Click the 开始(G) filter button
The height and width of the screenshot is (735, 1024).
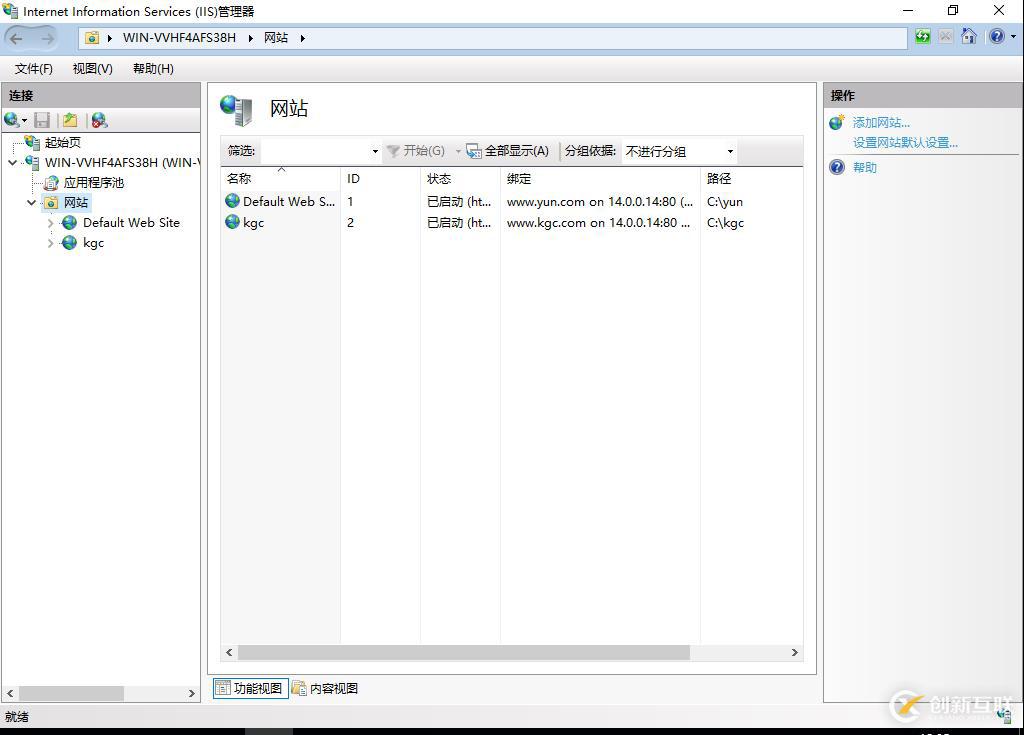416,151
